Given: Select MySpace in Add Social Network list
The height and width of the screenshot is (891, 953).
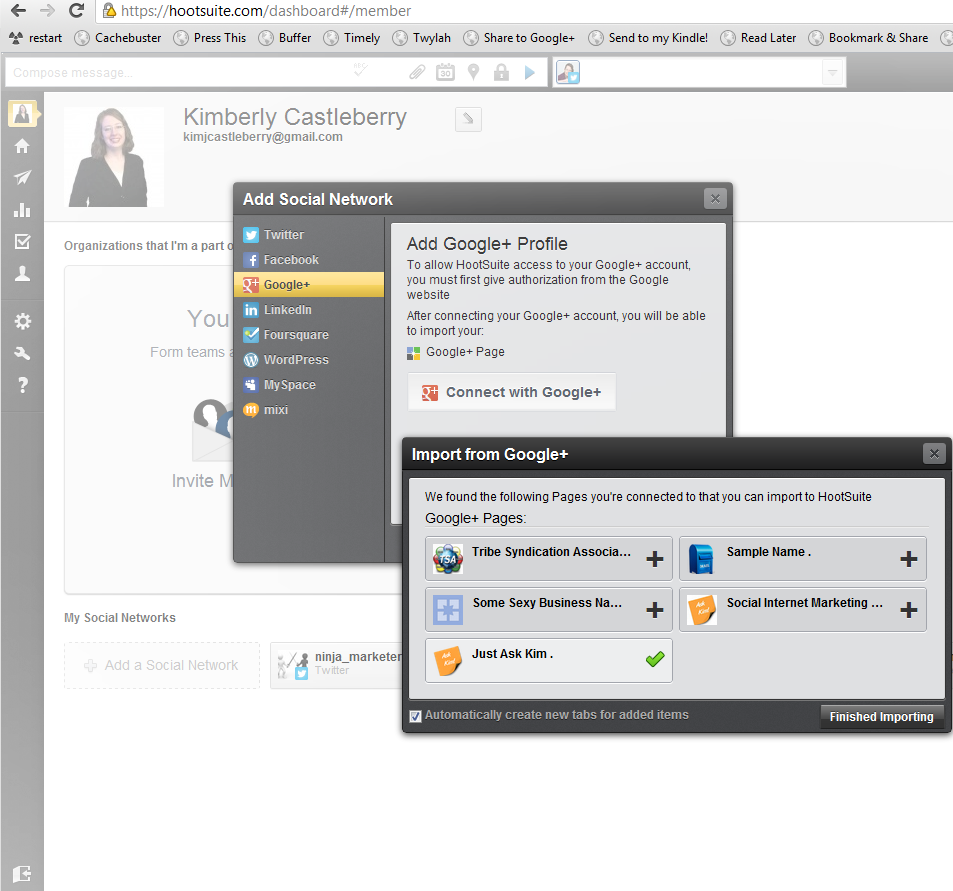Looking at the screenshot, I should pos(309,384).
